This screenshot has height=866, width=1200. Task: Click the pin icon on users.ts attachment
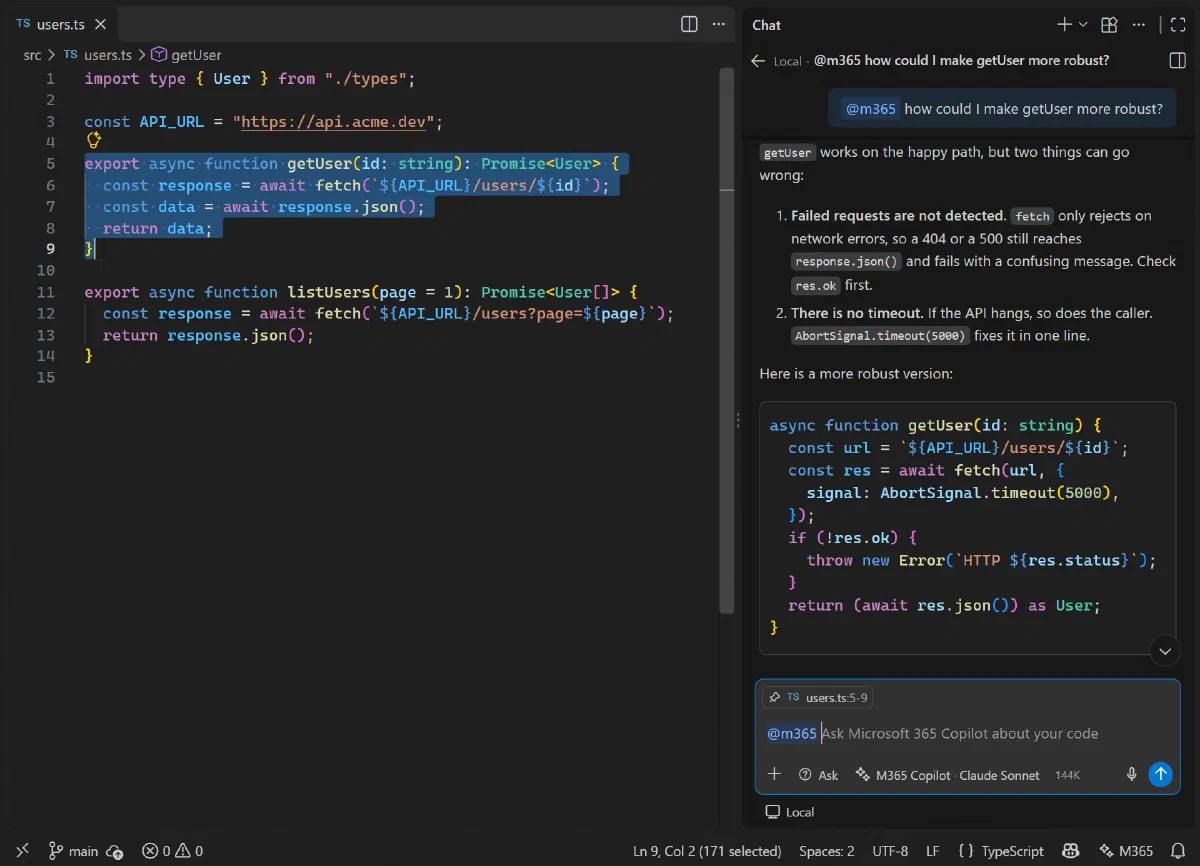774,697
